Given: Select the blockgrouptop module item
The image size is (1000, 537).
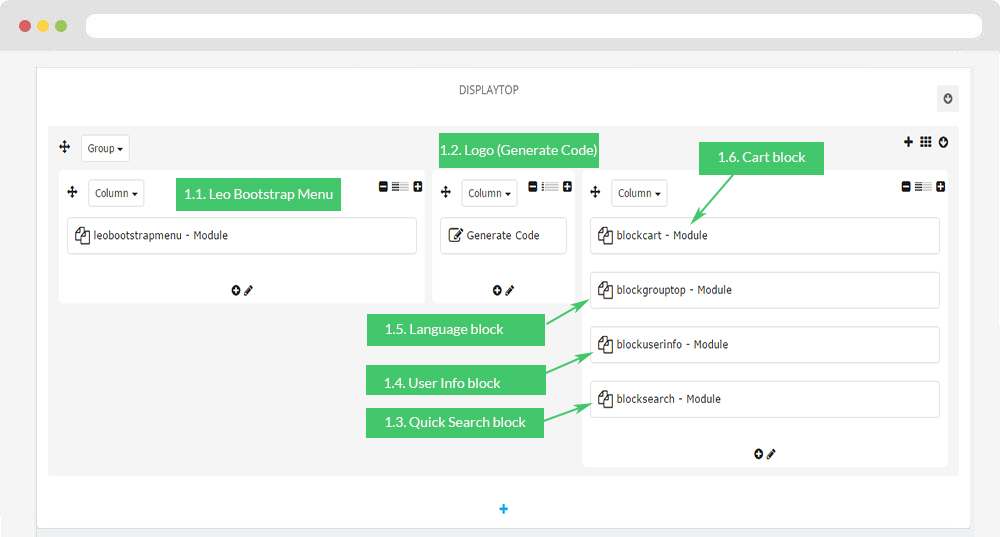Looking at the screenshot, I should tap(764, 290).
